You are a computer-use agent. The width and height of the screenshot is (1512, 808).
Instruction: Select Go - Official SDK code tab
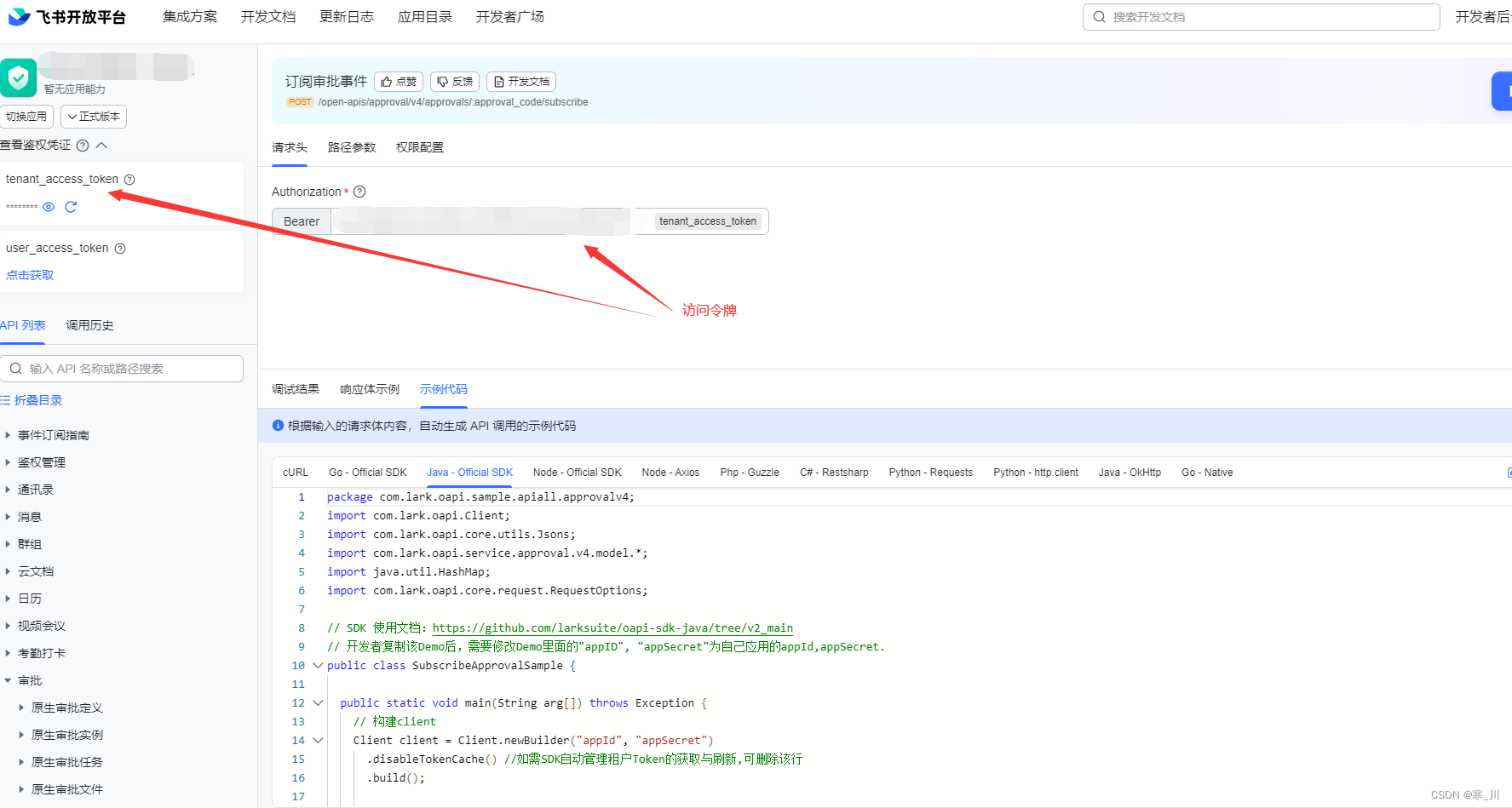(368, 473)
